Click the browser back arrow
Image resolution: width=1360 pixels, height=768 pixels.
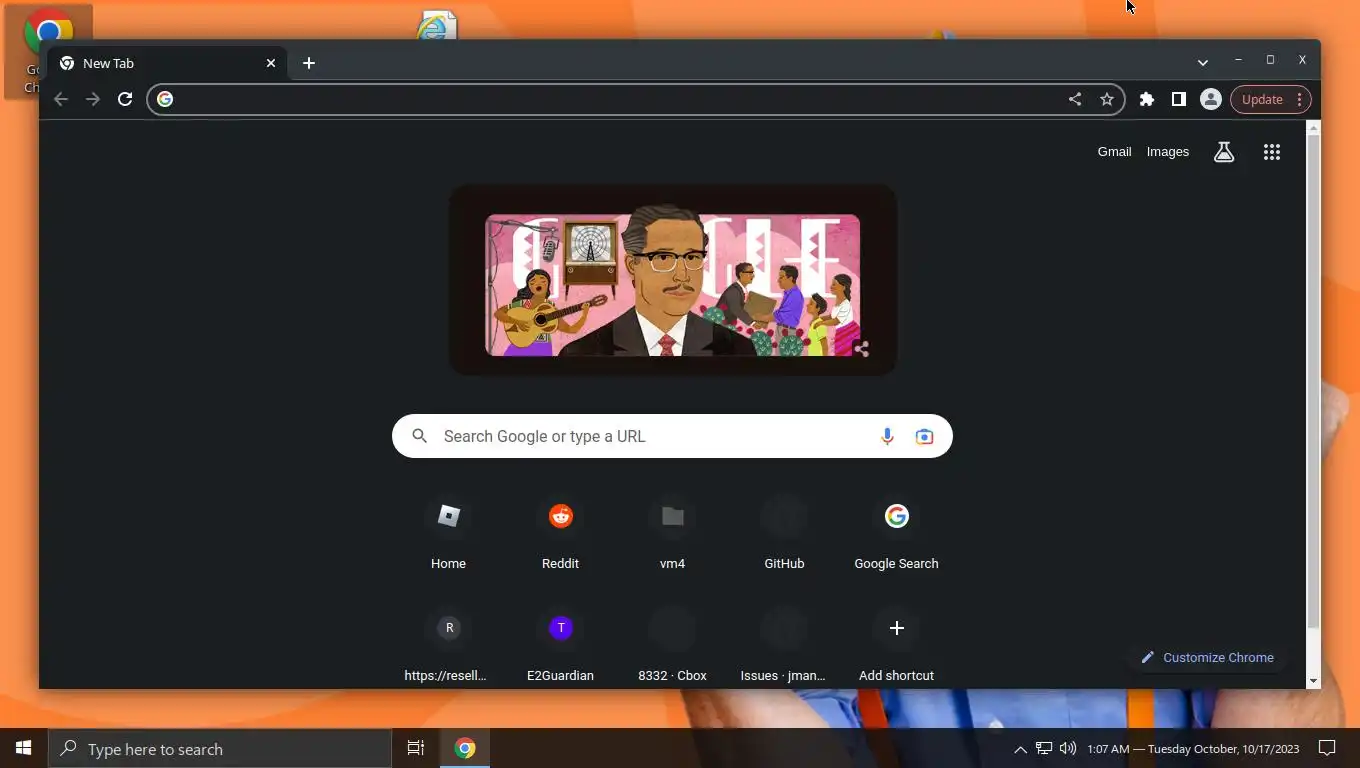(61, 99)
